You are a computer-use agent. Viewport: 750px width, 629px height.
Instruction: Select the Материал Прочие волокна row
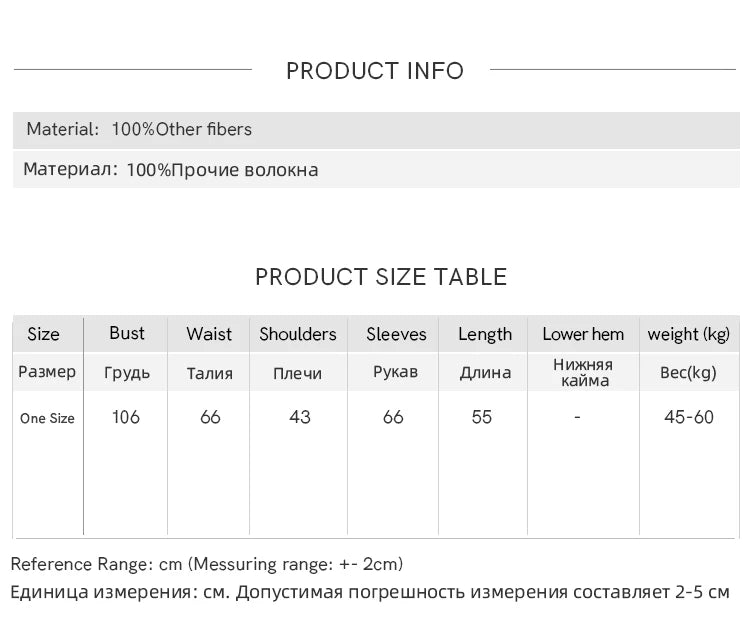376,169
